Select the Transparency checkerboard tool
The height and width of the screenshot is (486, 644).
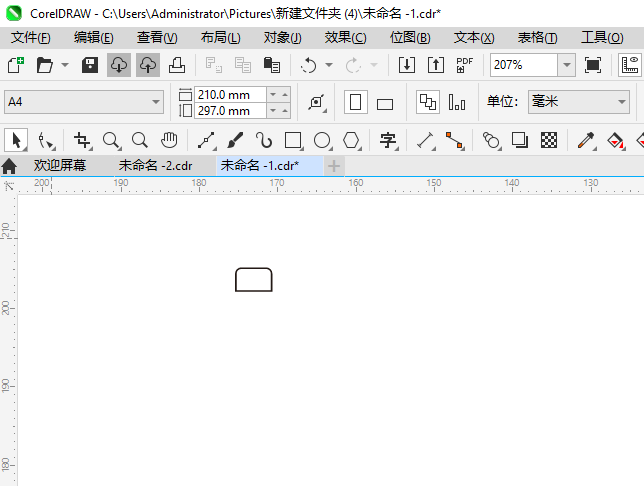click(x=549, y=141)
